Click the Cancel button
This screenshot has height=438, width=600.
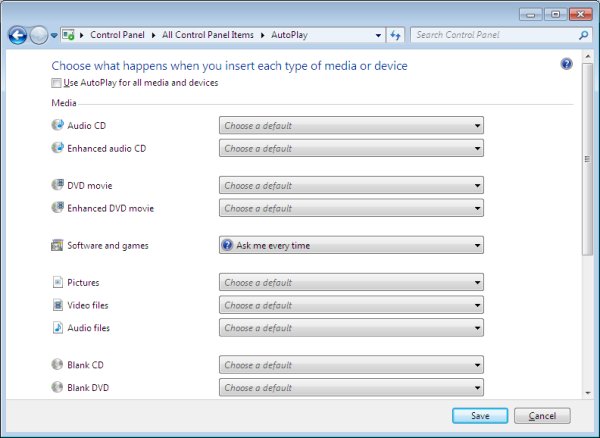tap(542, 415)
